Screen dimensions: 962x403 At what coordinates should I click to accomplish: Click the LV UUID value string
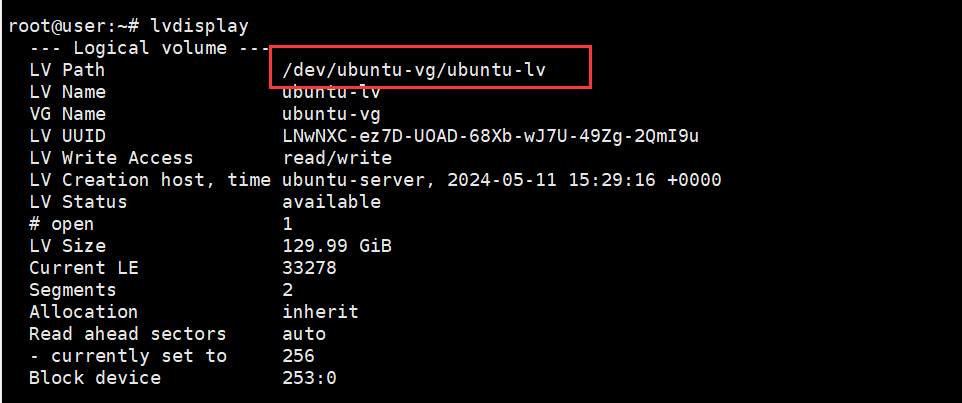coord(491,136)
